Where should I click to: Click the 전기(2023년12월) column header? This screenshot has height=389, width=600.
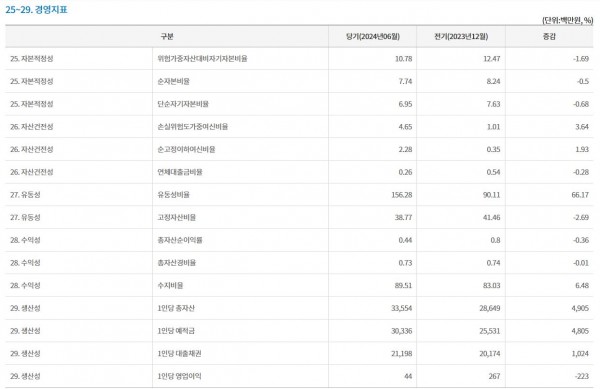click(461, 36)
